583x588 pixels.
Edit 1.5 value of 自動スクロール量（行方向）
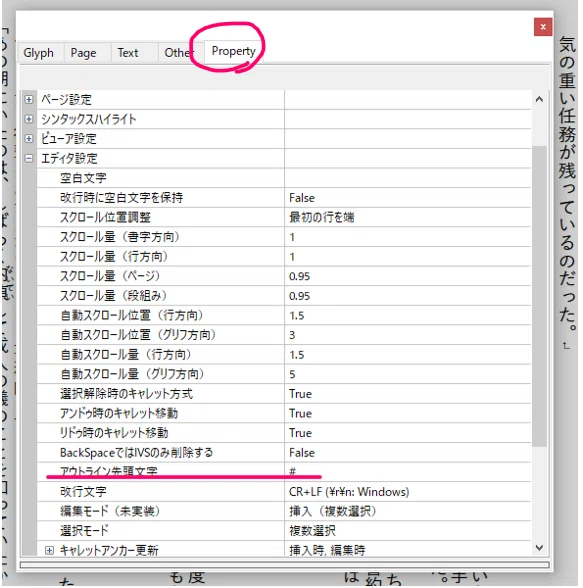(x=297, y=355)
